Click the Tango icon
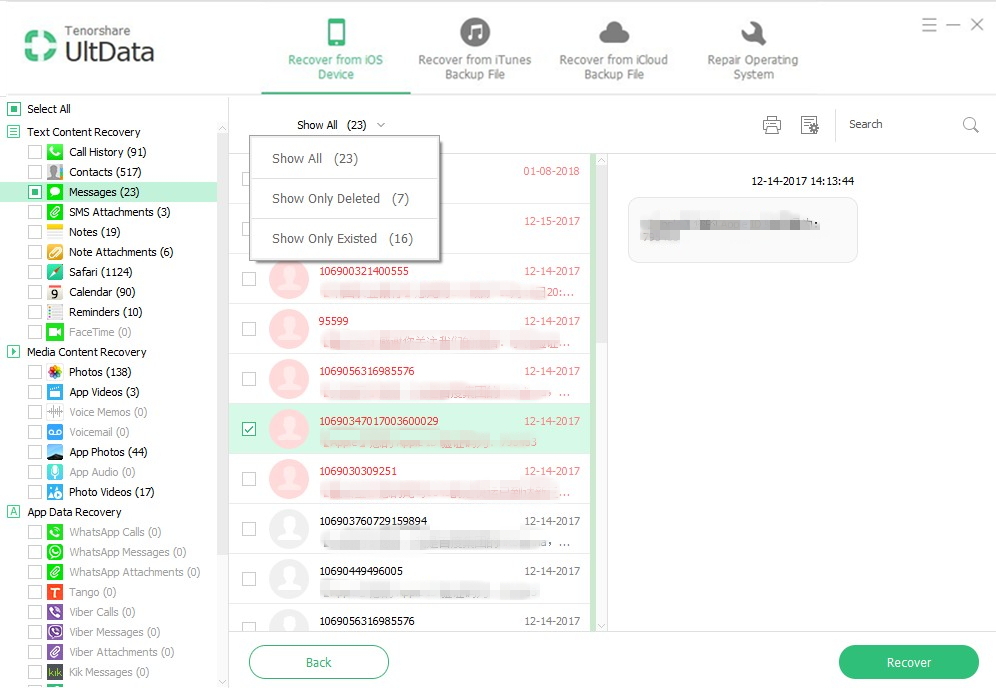The height and width of the screenshot is (688, 996). click(x=55, y=592)
